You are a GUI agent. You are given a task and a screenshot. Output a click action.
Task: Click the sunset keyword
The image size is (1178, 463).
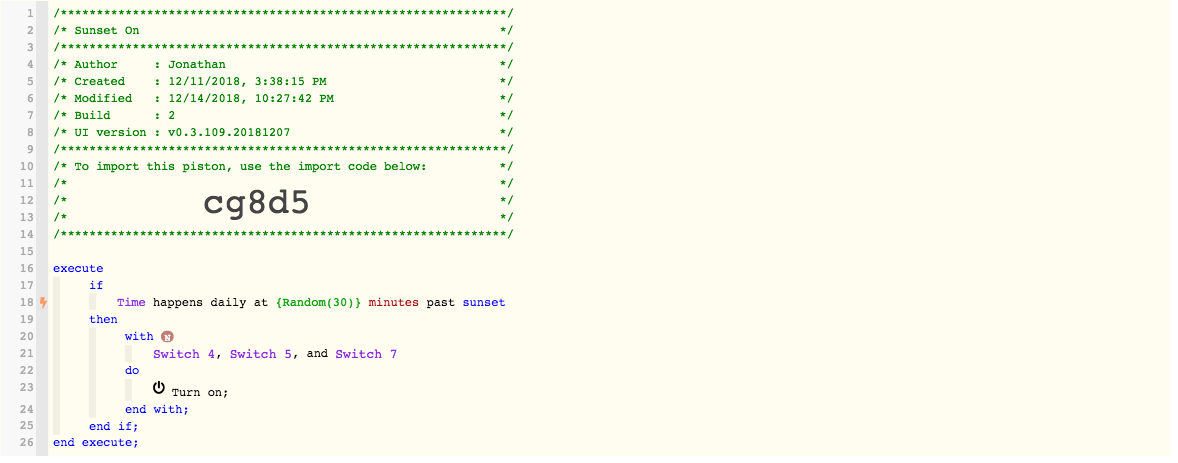coord(484,302)
